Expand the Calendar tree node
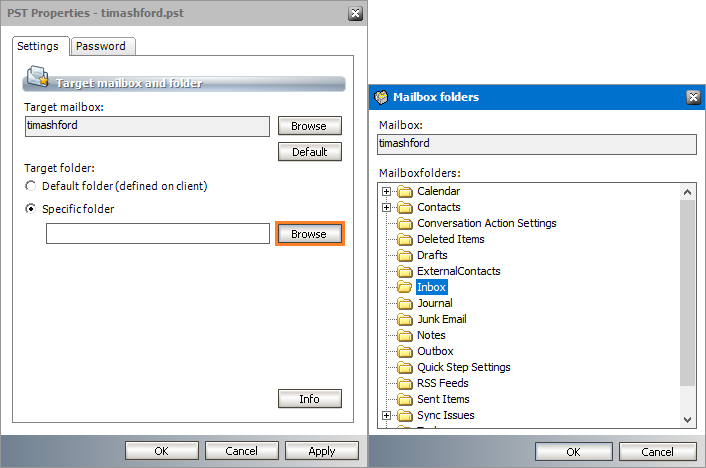 [x=387, y=191]
